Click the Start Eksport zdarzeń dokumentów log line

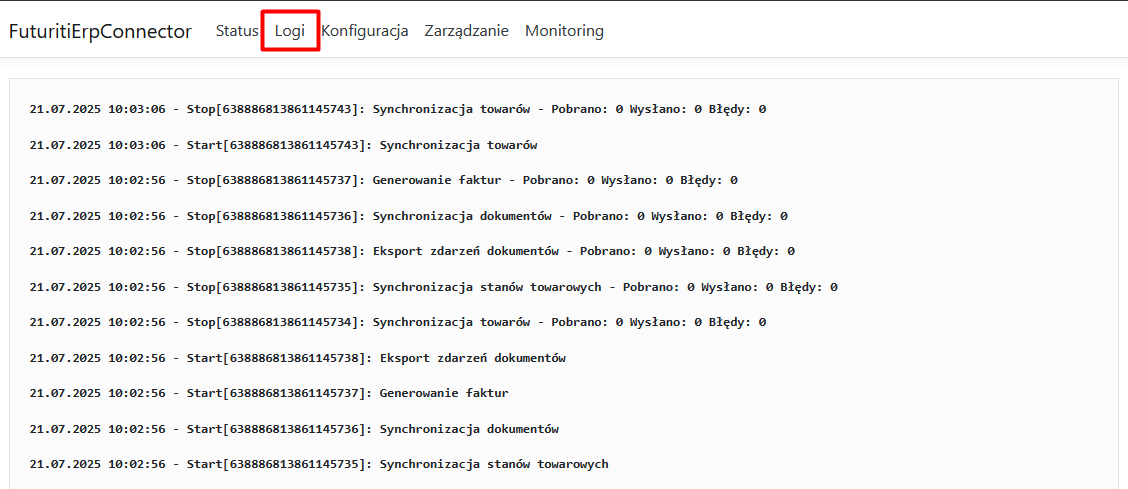click(x=298, y=358)
